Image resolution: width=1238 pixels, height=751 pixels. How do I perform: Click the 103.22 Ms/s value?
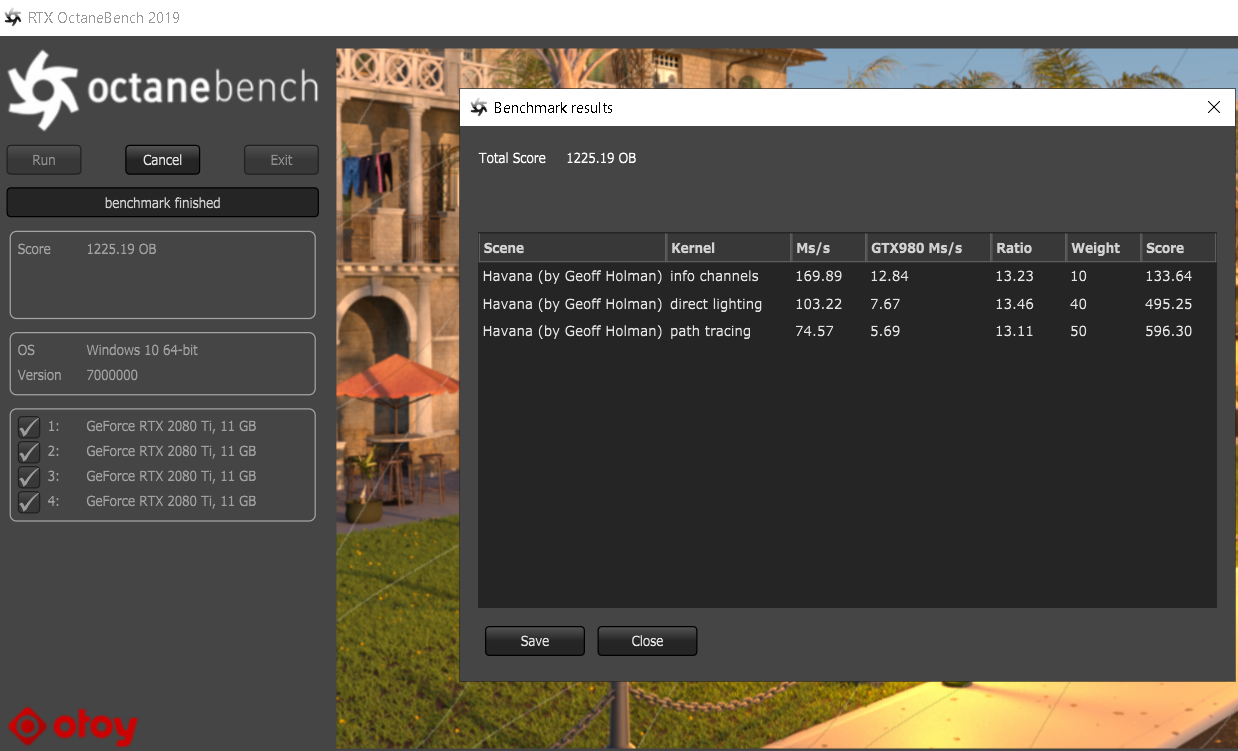pyautogui.click(x=818, y=304)
